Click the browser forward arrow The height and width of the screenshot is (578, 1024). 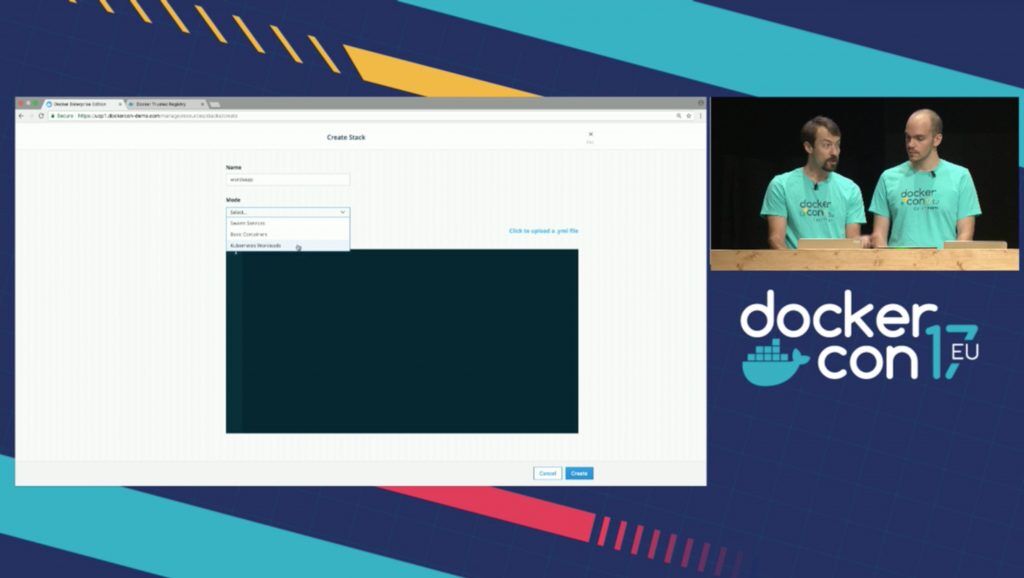tap(31, 116)
